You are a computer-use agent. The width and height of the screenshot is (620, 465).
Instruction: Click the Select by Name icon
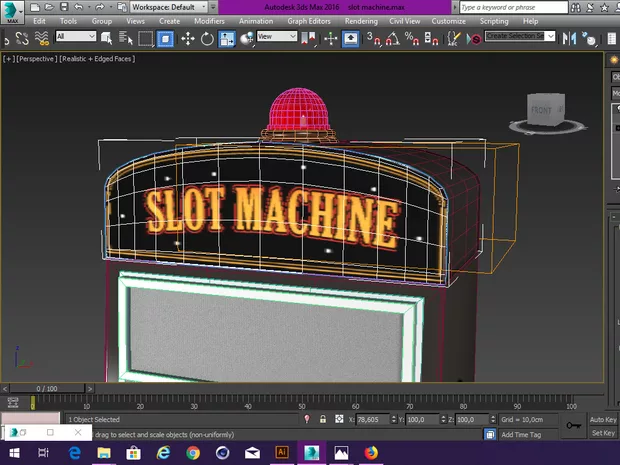(x=126, y=38)
